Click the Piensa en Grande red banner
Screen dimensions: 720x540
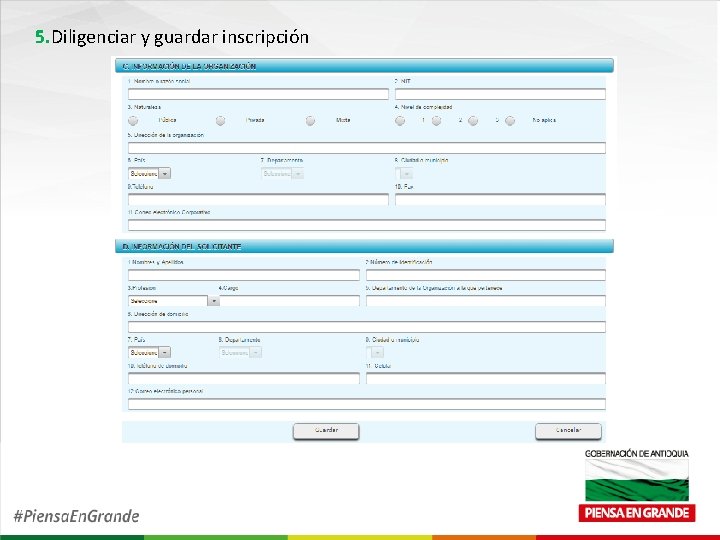pyautogui.click(x=637, y=513)
